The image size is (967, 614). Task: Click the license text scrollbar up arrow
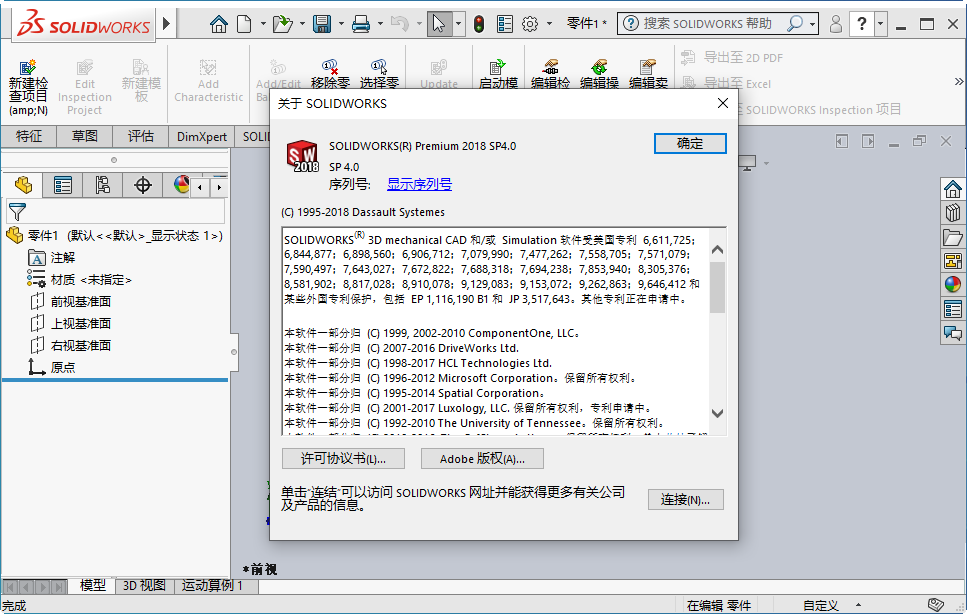(717, 250)
